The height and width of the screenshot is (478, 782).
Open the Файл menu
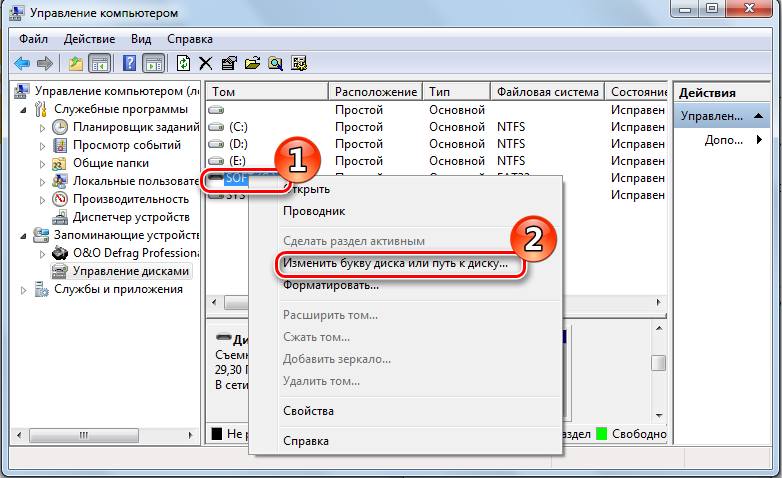coord(33,39)
